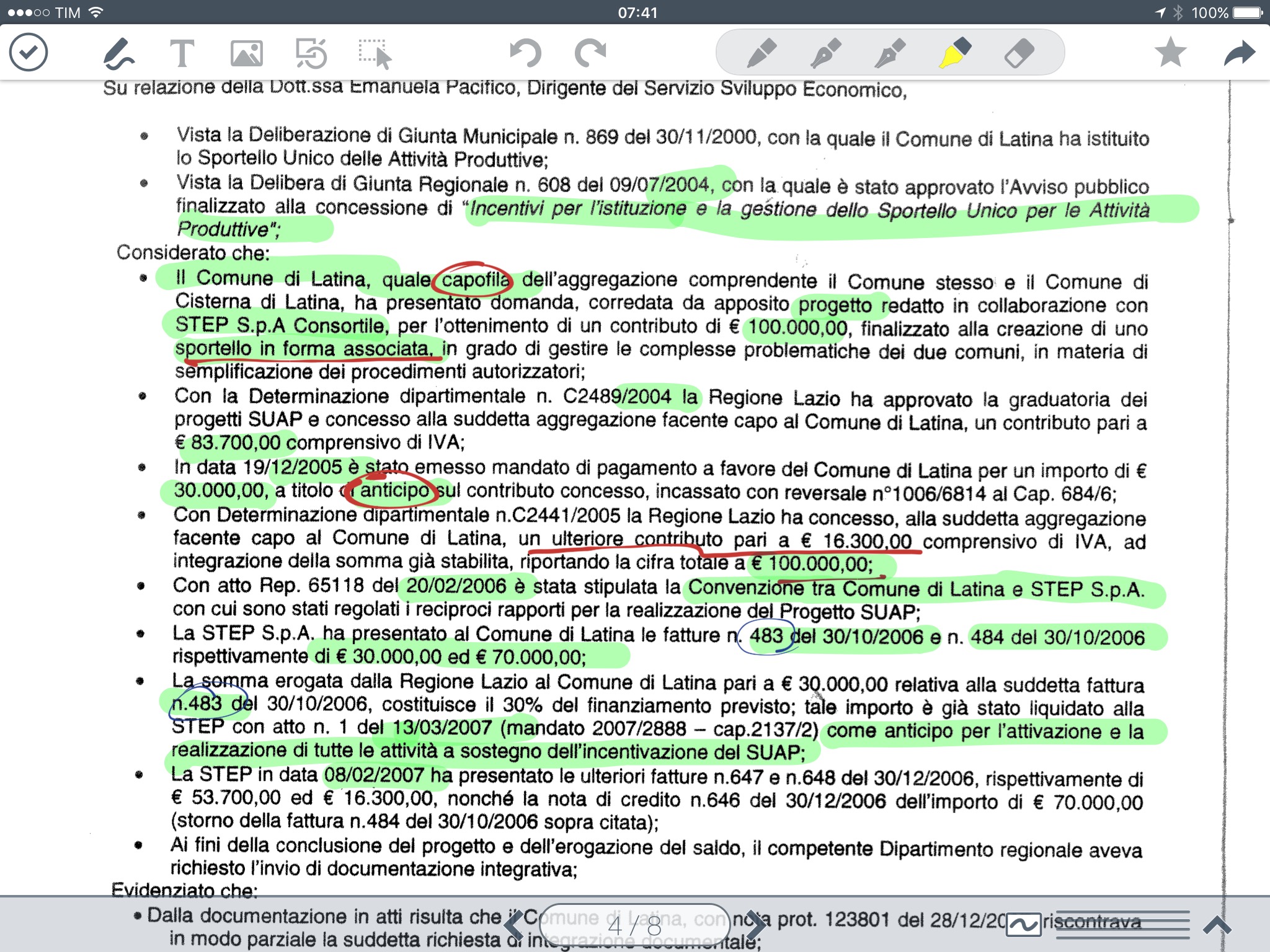Expand the bottom bar with up chevron
This screenshot has height=952, width=1270.
[1217, 926]
